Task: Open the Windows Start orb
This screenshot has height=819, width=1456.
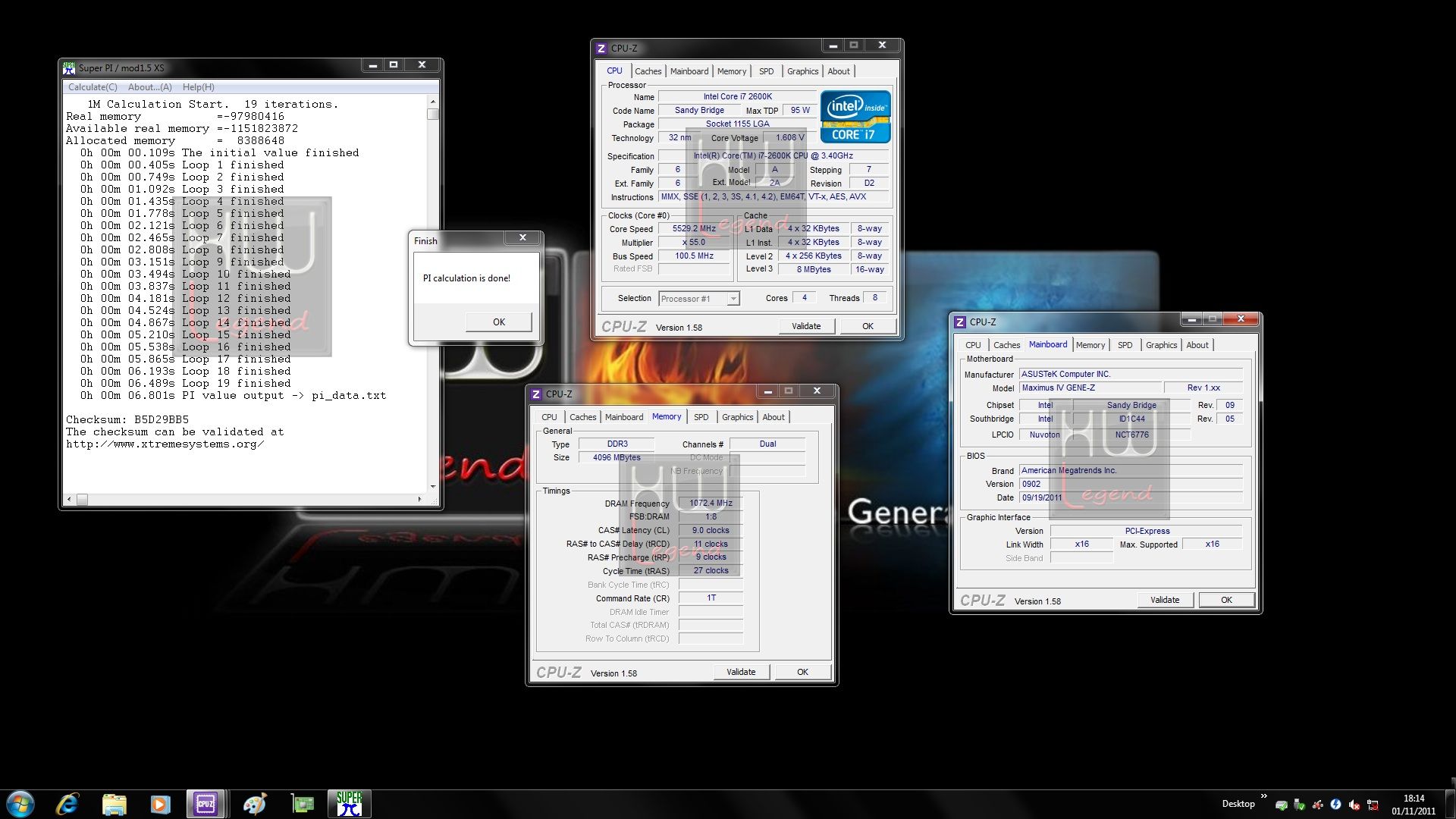Action: [x=20, y=804]
